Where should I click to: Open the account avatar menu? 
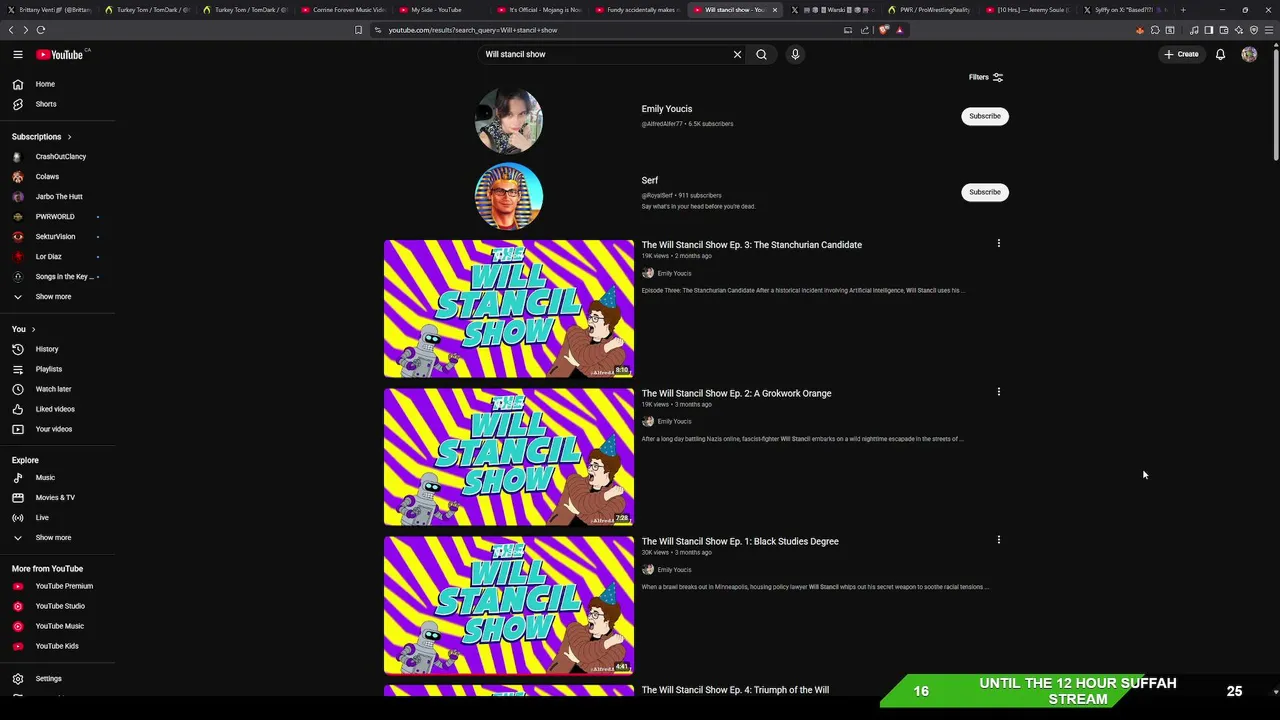[1249, 54]
